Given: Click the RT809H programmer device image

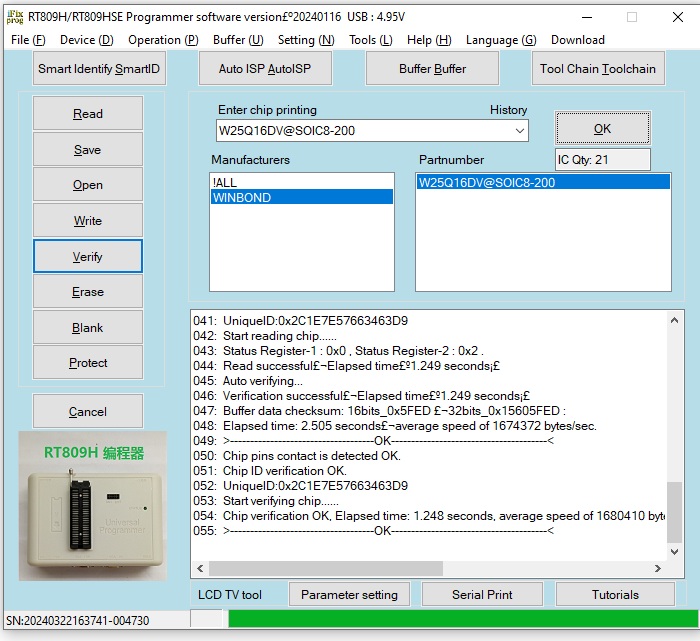Looking at the screenshot, I should (x=93, y=506).
